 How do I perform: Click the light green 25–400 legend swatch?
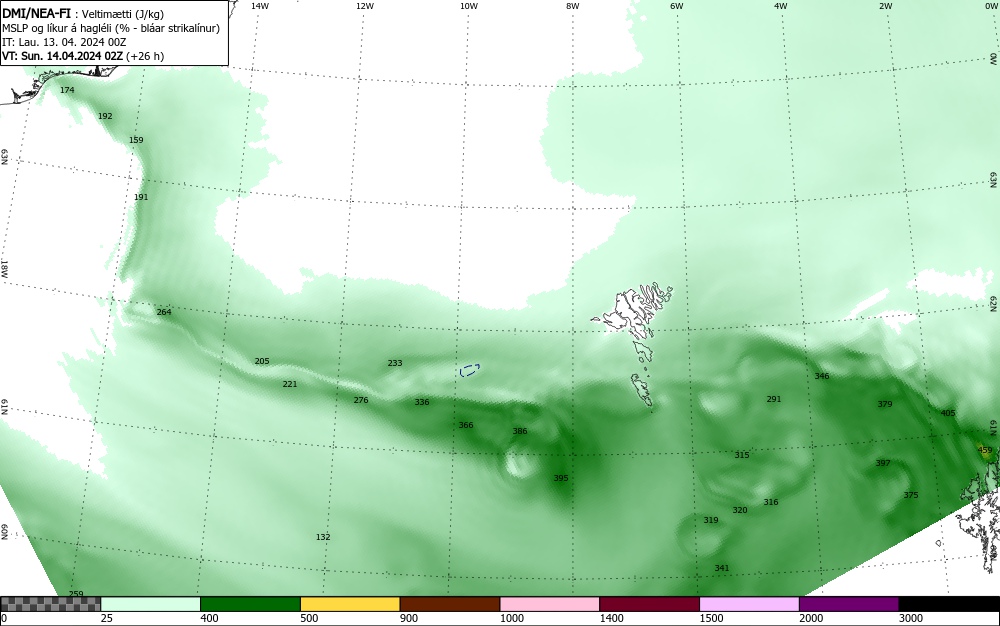tap(151, 604)
